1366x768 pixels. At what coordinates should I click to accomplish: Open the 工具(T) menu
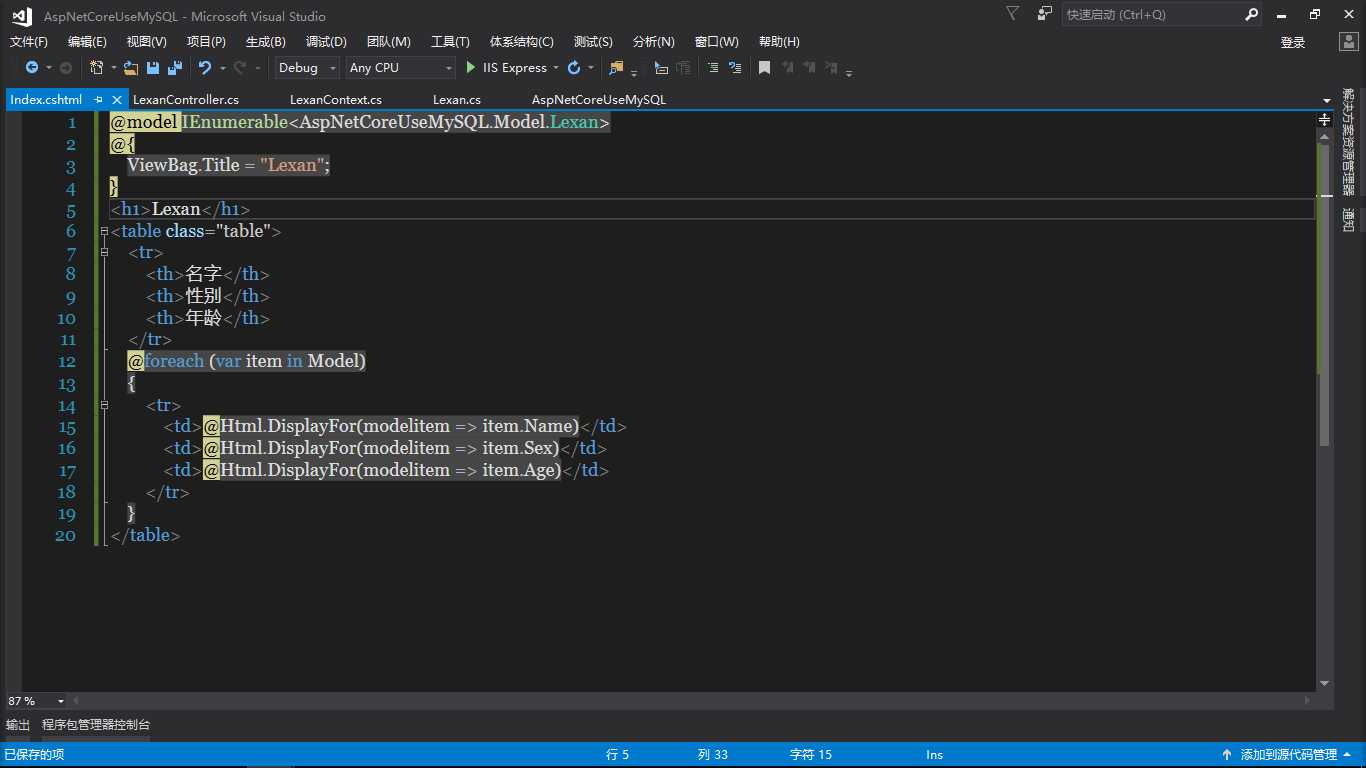tap(450, 41)
